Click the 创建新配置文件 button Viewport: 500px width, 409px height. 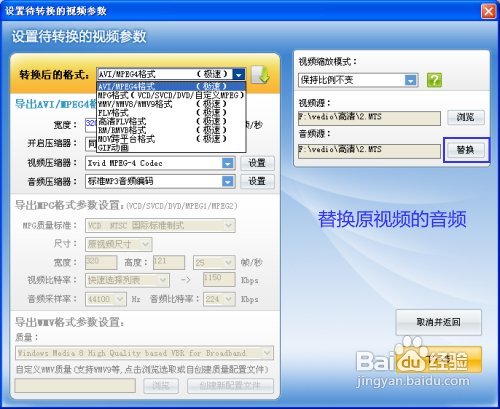click(230, 386)
